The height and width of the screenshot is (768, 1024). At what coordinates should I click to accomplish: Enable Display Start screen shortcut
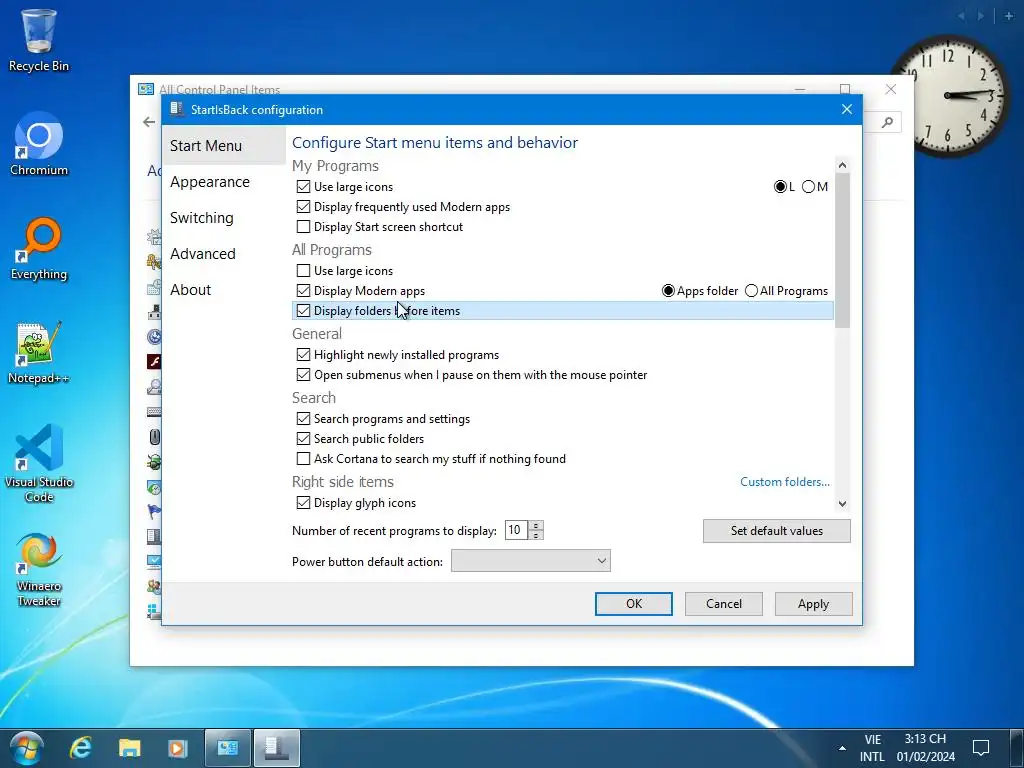303,227
